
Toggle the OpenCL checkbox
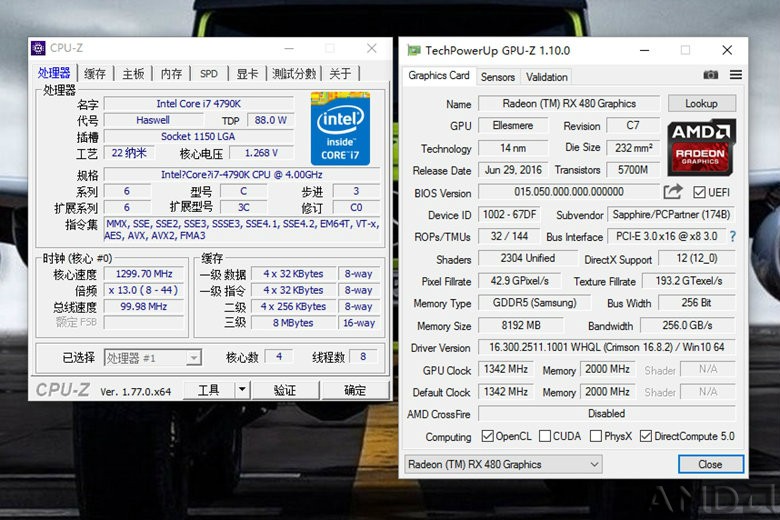(488, 436)
